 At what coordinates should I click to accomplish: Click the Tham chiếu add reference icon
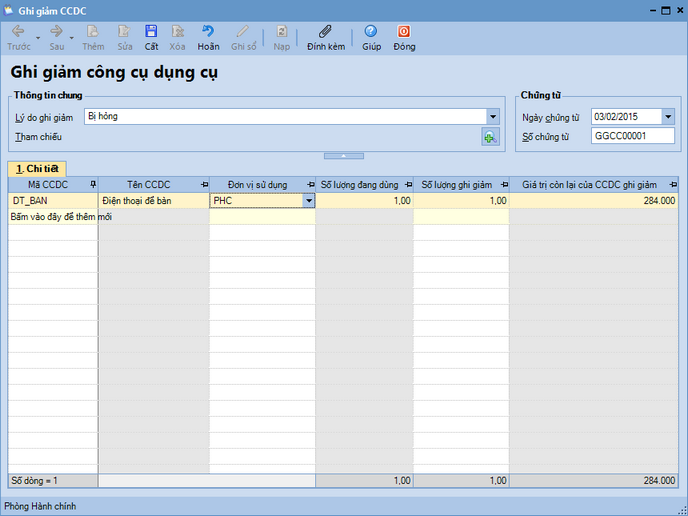[490, 137]
